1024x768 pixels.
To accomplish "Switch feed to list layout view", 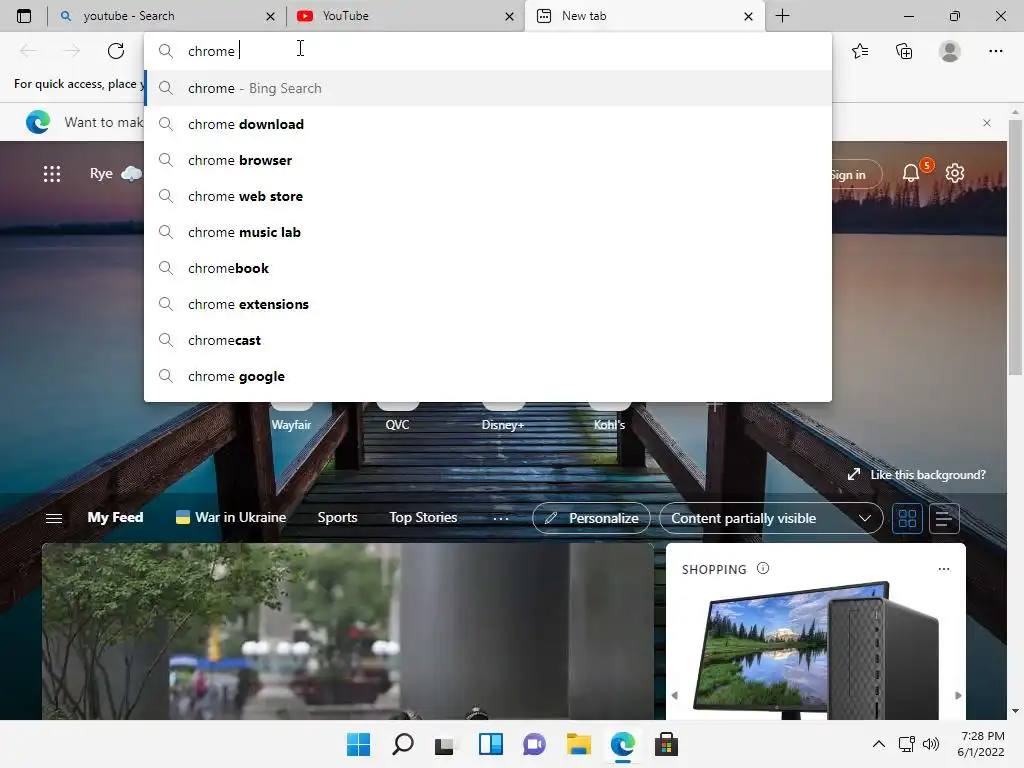I will tap(944, 519).
